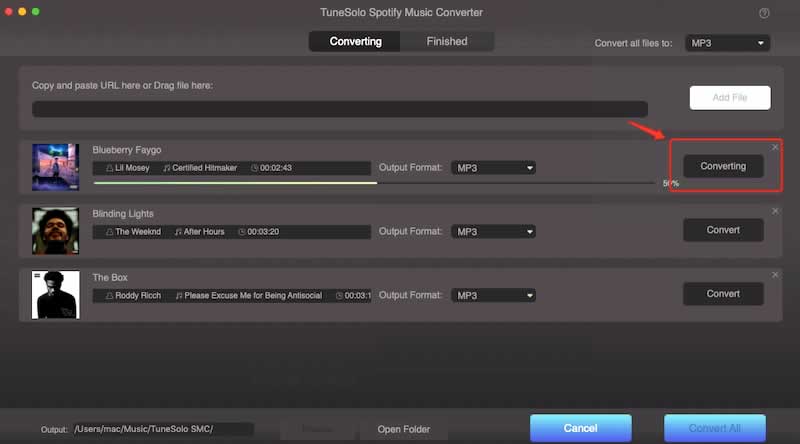
Task: Open The Box output format dropdown
Action: pos(493,295)
